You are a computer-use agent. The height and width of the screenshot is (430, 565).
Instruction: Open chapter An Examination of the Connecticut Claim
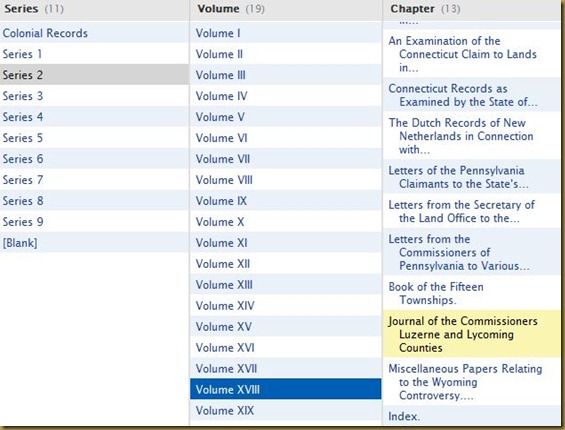[471, 54]
